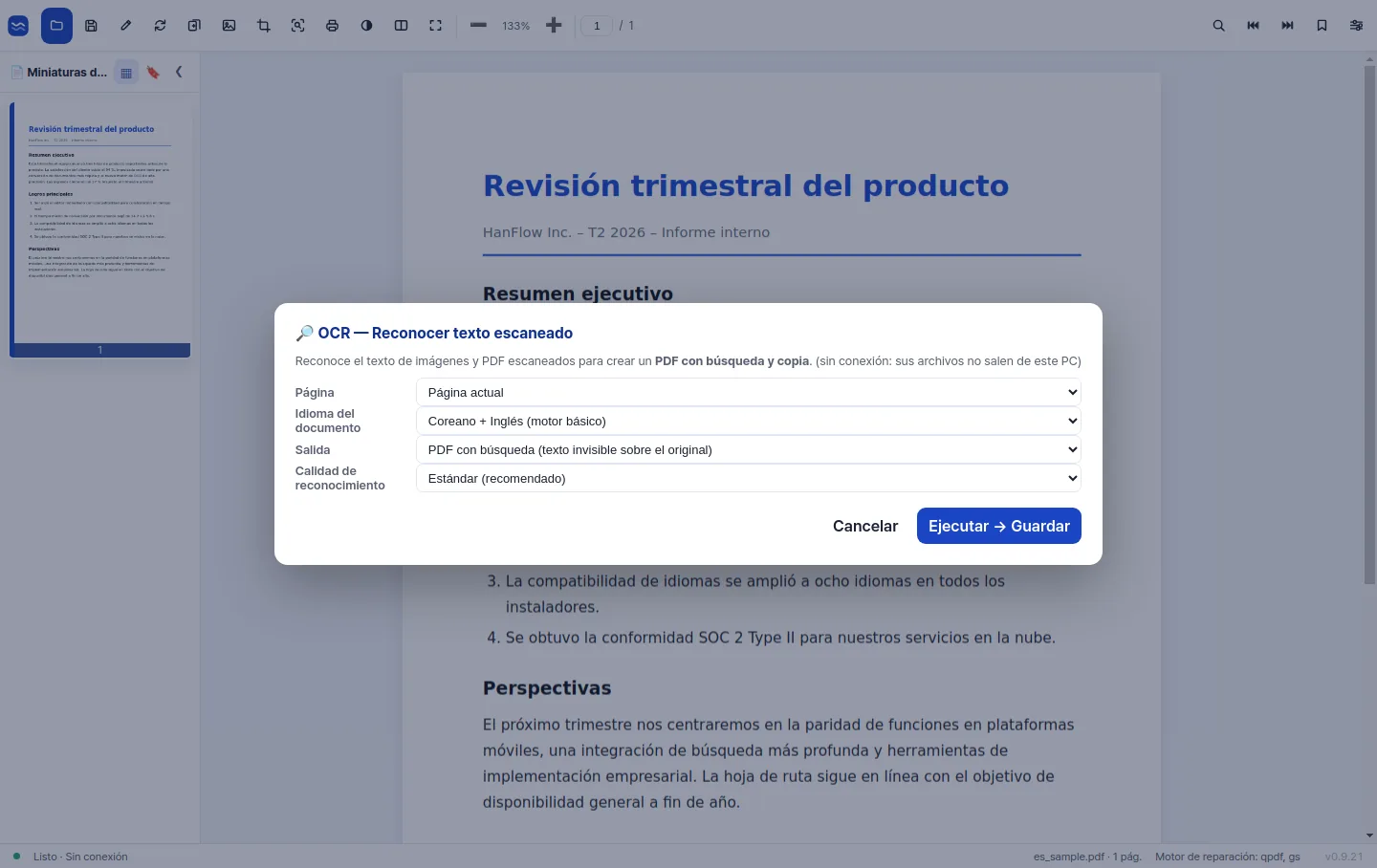The image size is (1377, 868).
Task: Zoom in with the plus icon
Action: coord(554,26)
